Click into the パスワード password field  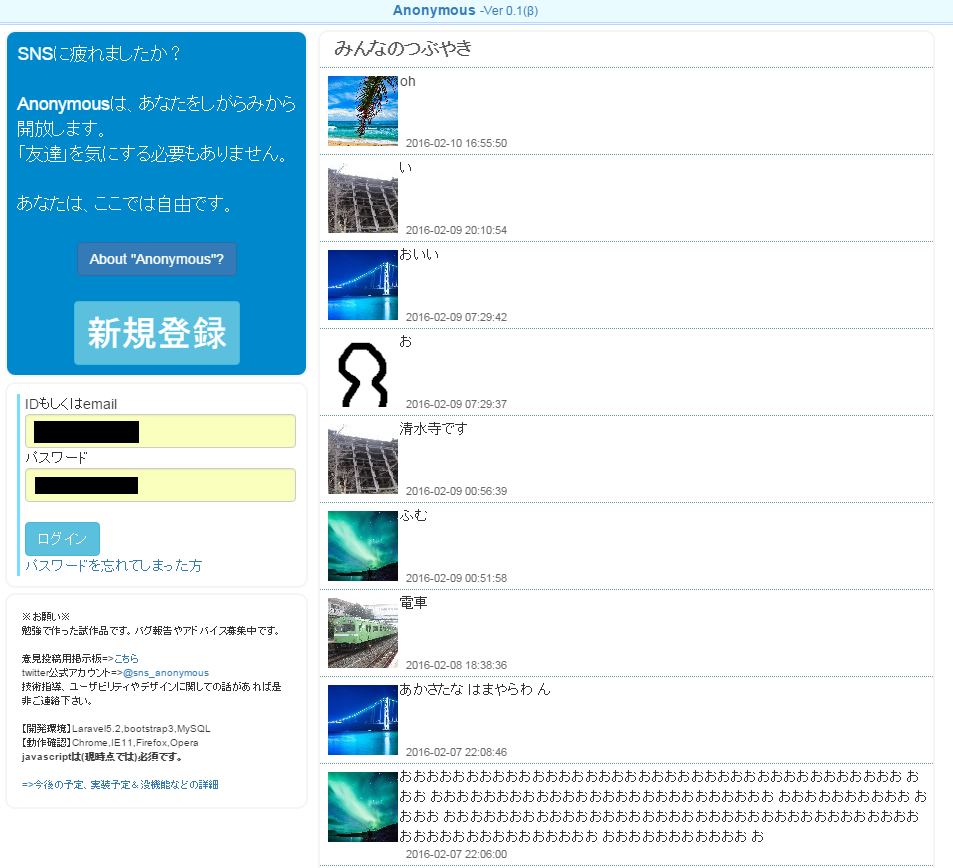pos(160,485)
